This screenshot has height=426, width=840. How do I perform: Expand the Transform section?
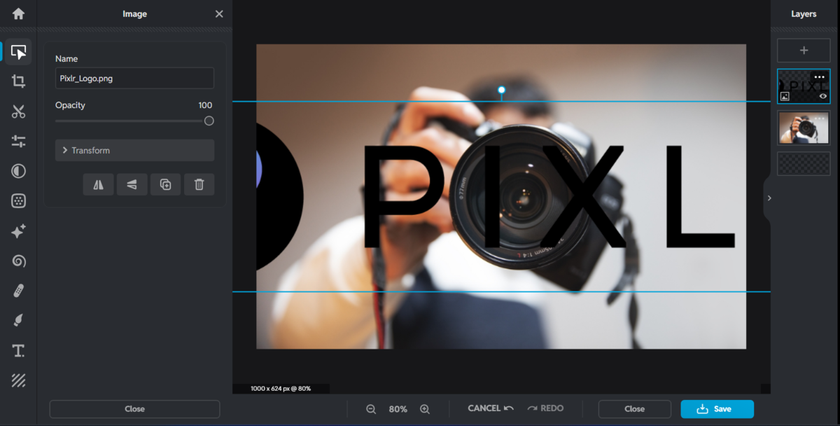[x=134, y=151]
